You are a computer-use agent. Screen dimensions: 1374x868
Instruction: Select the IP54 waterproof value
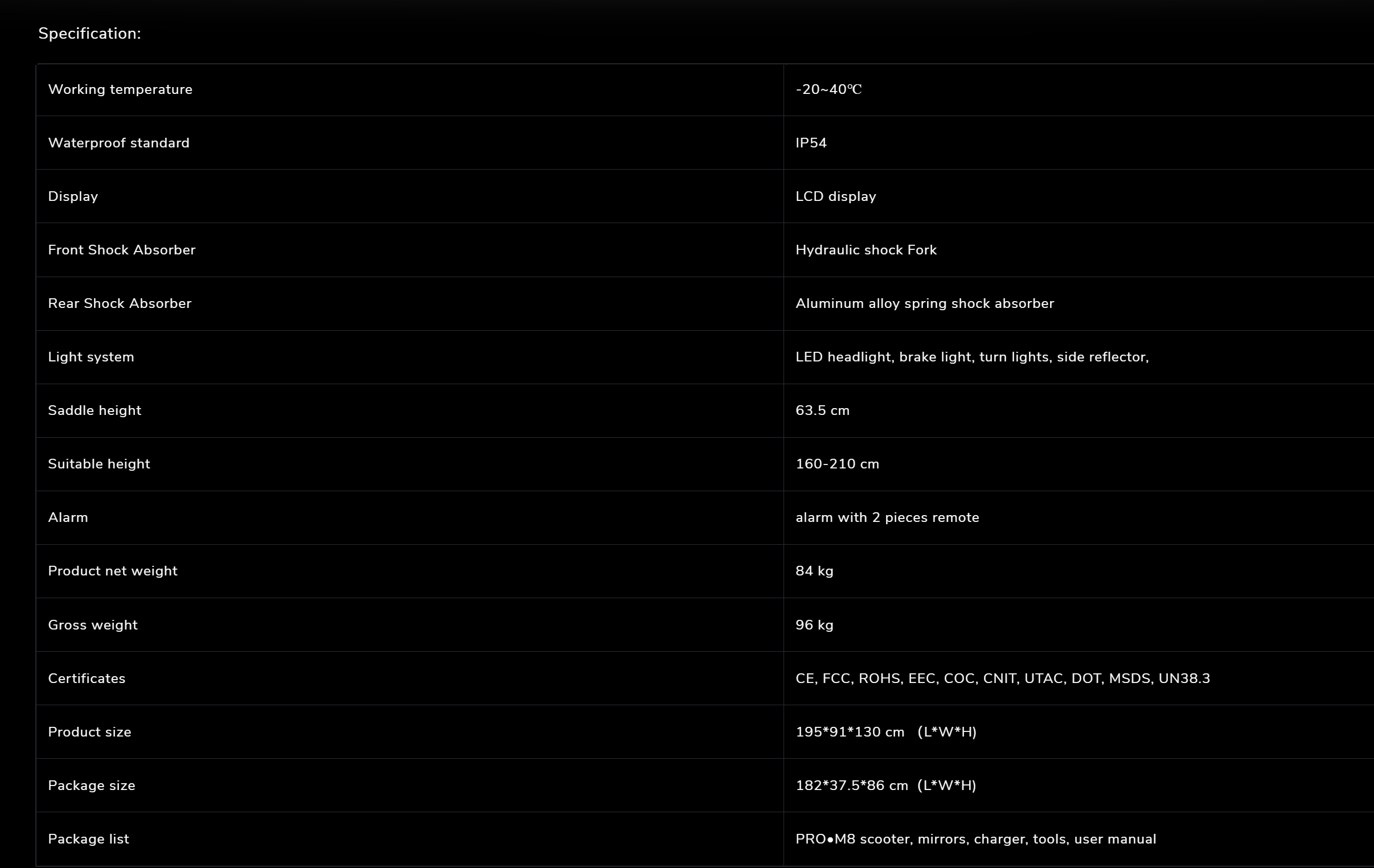811,143
